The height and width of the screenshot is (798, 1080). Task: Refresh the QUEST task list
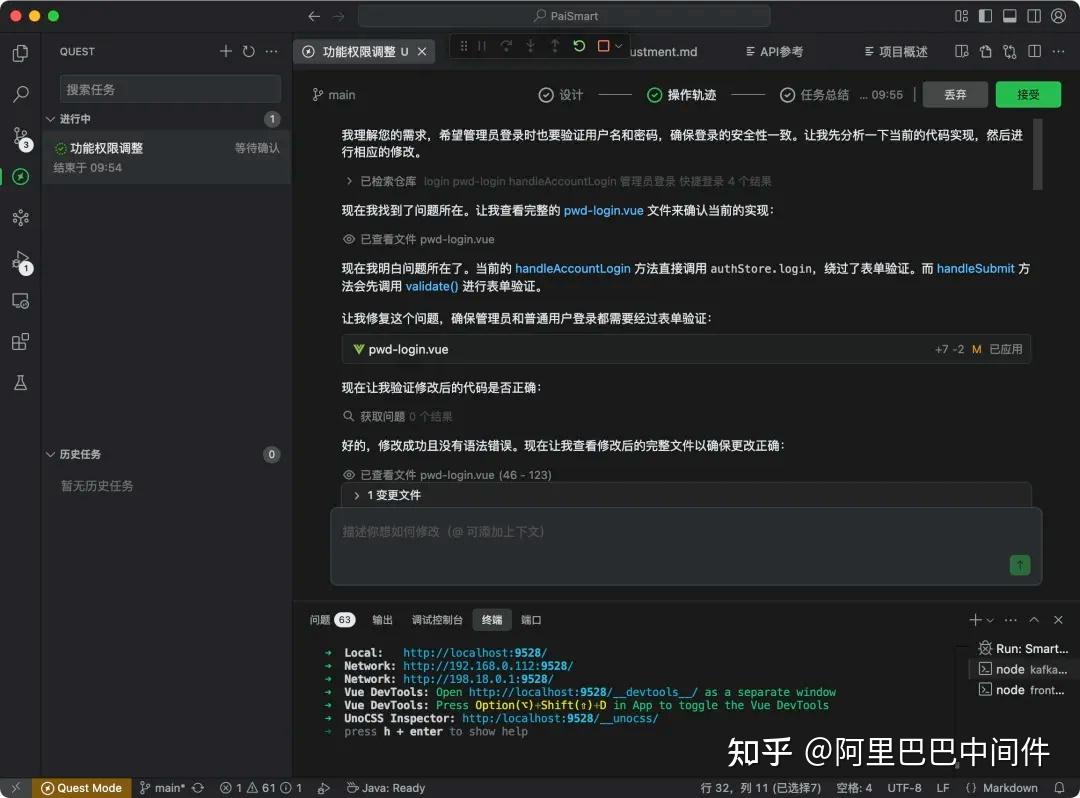(246, 51)
